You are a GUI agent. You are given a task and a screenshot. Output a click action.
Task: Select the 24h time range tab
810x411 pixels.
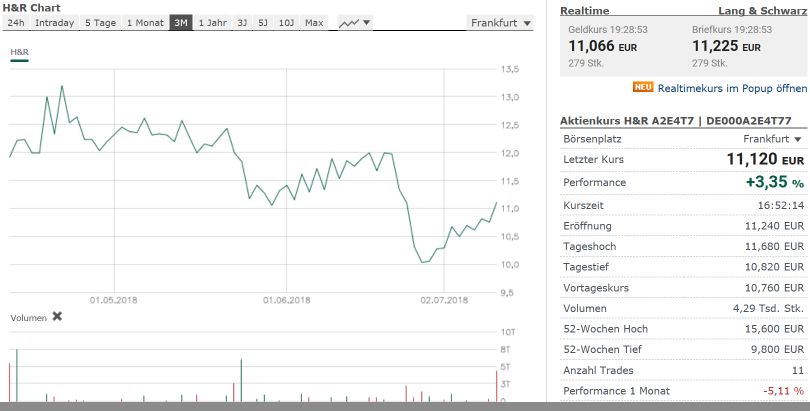click(16, 22)
